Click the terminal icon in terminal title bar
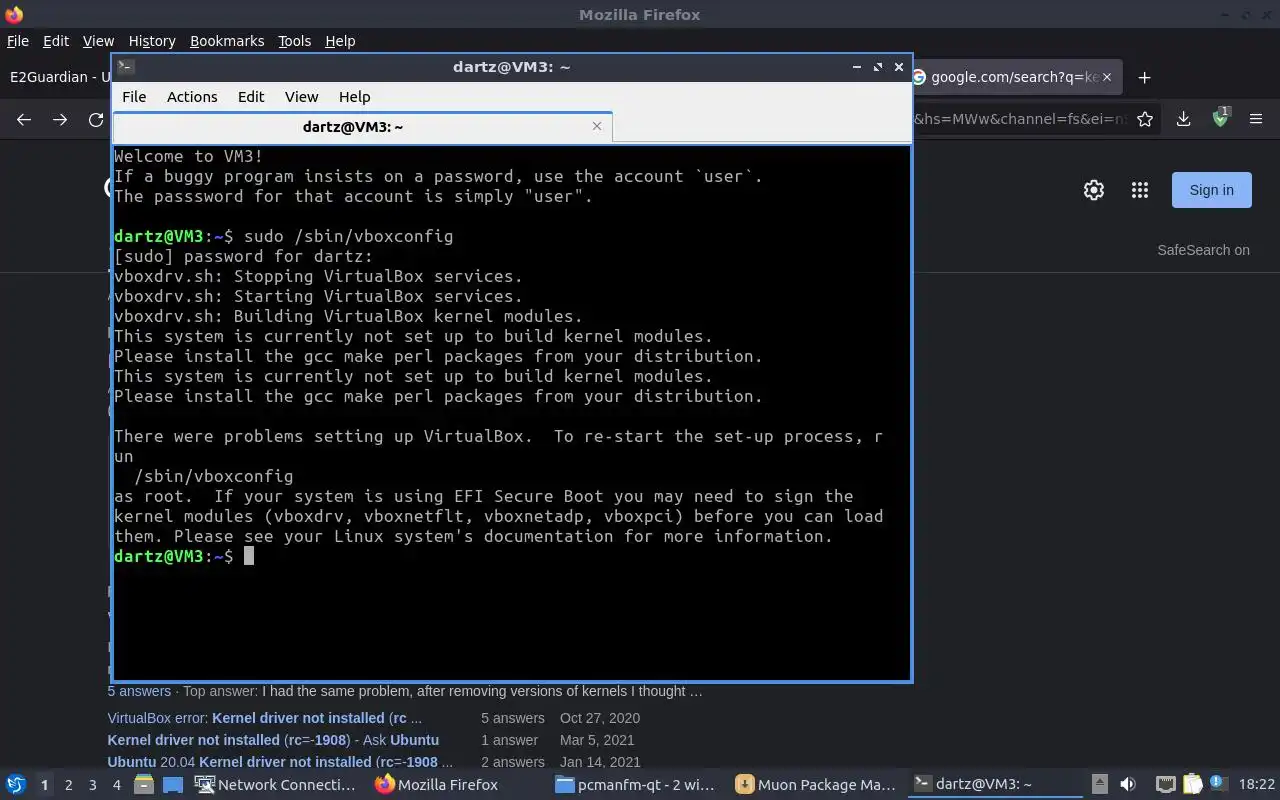 pos(126,67)
